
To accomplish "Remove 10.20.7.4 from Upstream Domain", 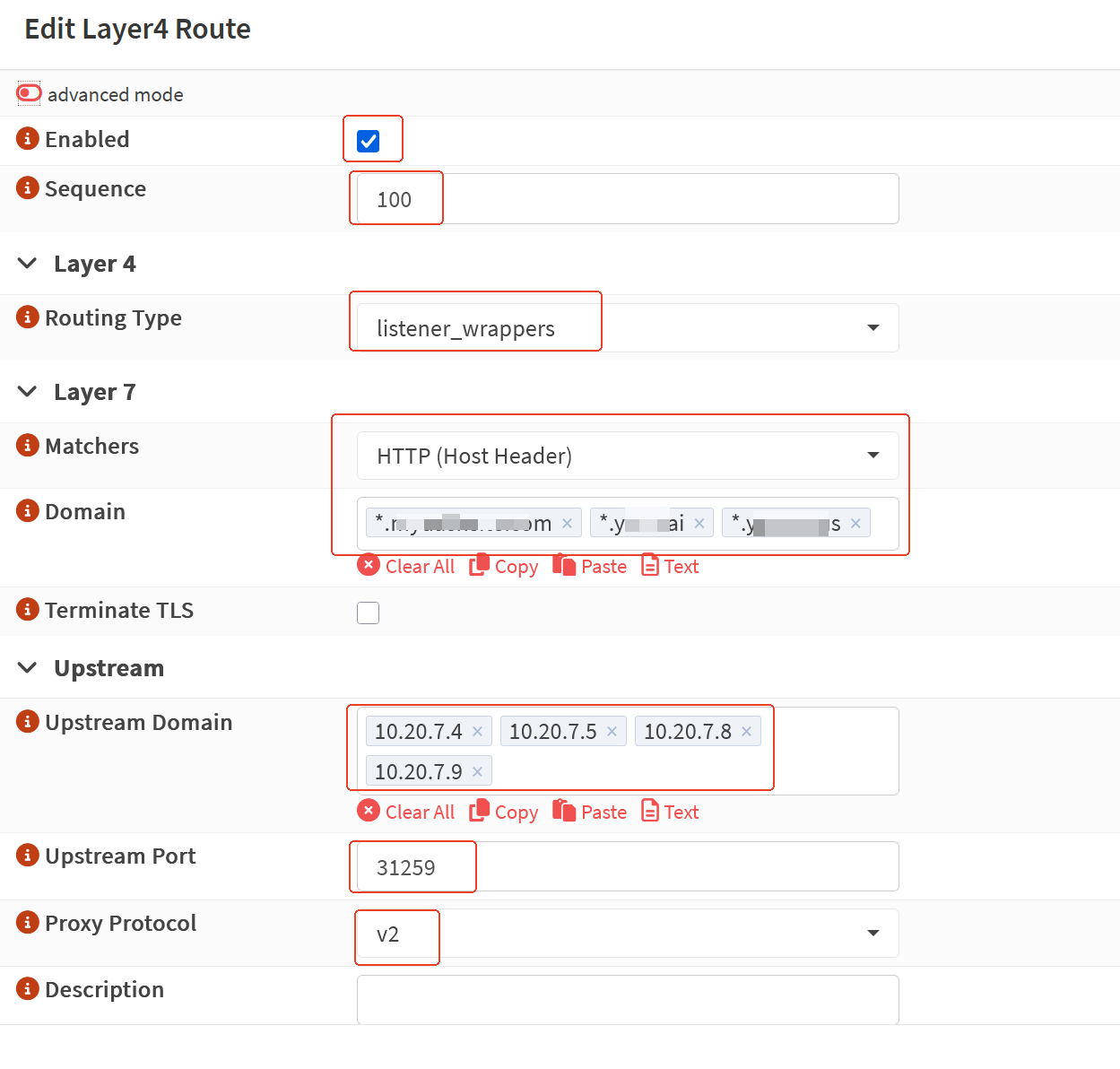I will (x=478, y=732).
